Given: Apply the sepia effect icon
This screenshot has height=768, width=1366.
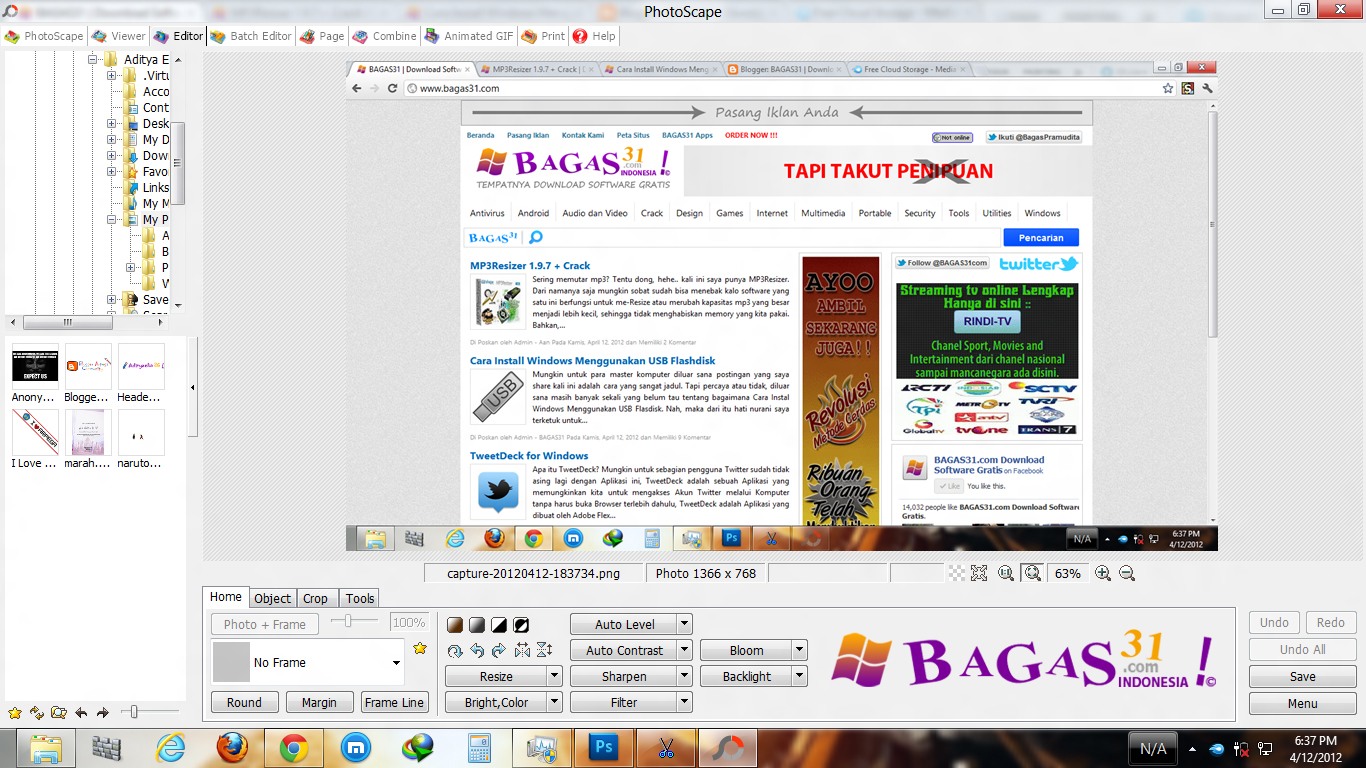Looking at the screenshot, I should coord(455,624).
